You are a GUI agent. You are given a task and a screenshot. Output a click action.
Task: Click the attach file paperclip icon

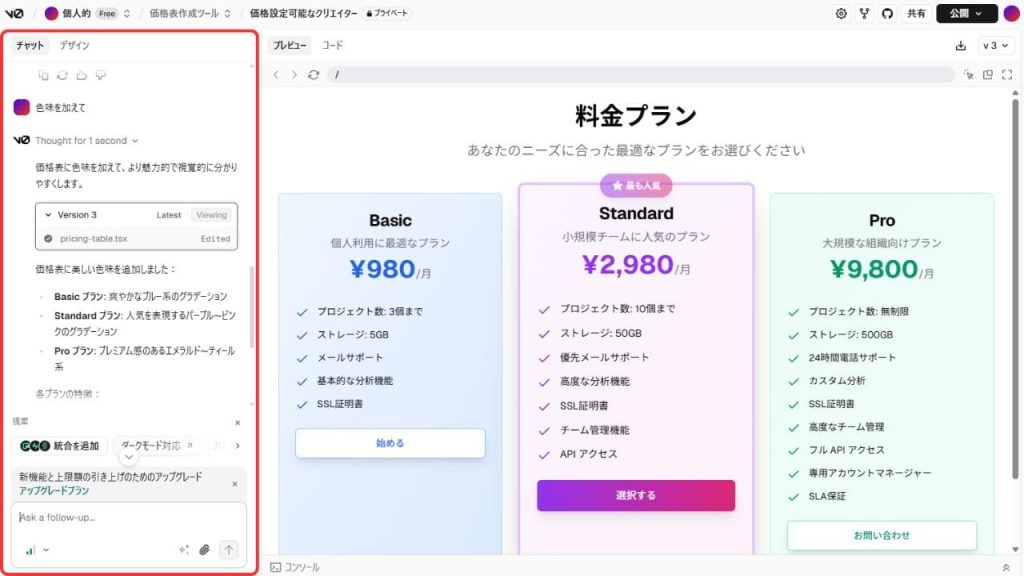(204, 550)
